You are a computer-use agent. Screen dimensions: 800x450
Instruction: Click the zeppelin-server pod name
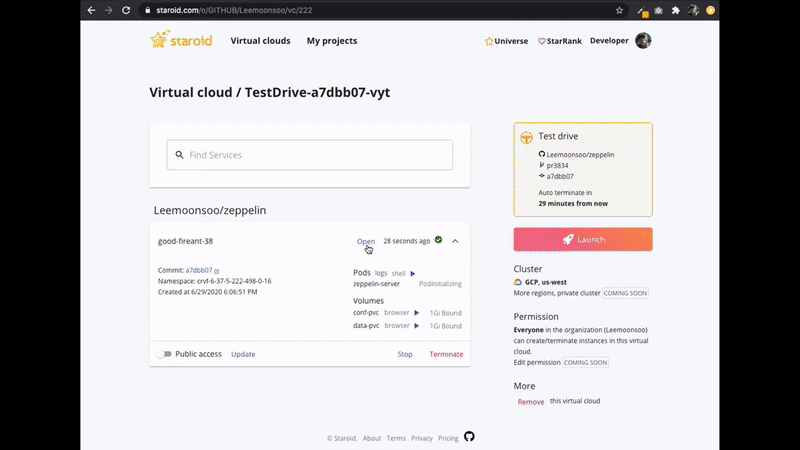pos(377,284)
